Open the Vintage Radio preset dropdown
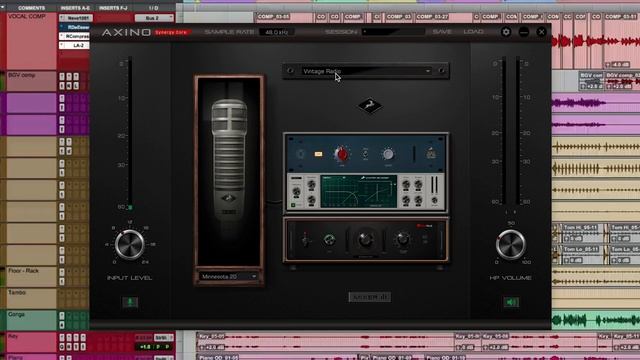This screenshot has height=360, width=640. pos(367,71)
